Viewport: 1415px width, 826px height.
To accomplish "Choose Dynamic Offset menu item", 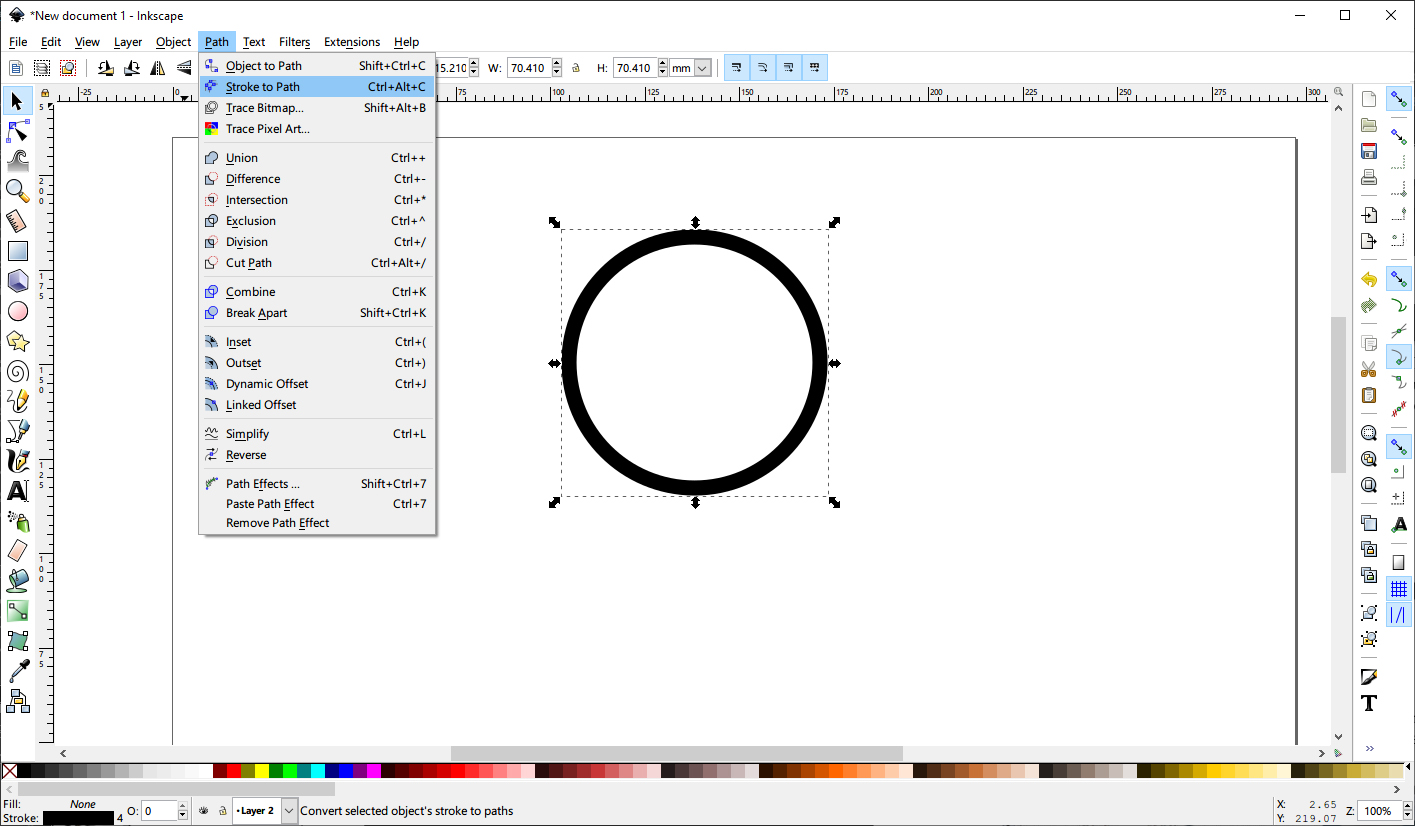I will pyautogui.click(x=317, y=384).
